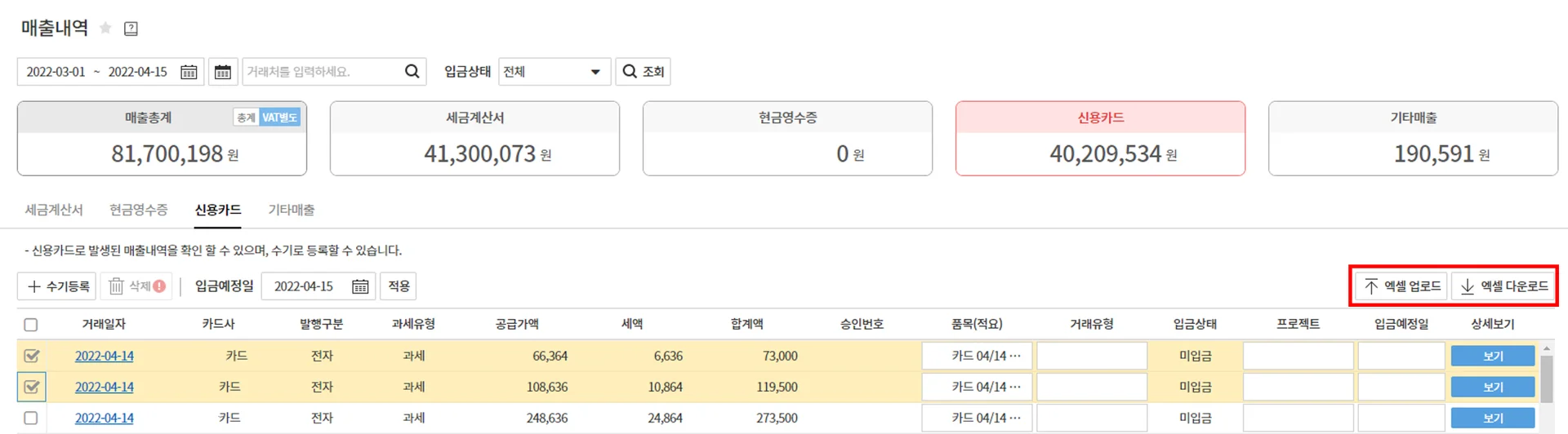This screenshot has height=434, width=1568.
Task: Switch to the 세금계산서 tab
Action: tap(54, 210)
